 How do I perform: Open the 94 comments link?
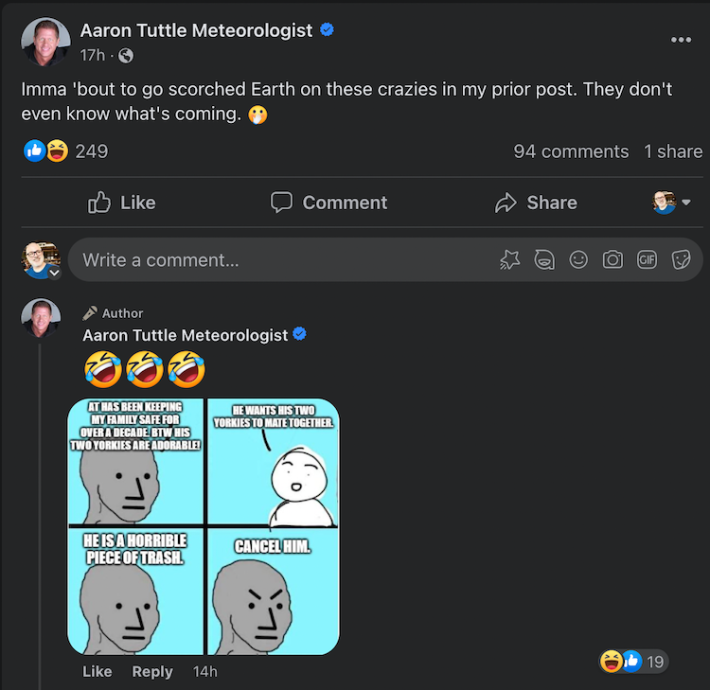click(x=570, y=152)
